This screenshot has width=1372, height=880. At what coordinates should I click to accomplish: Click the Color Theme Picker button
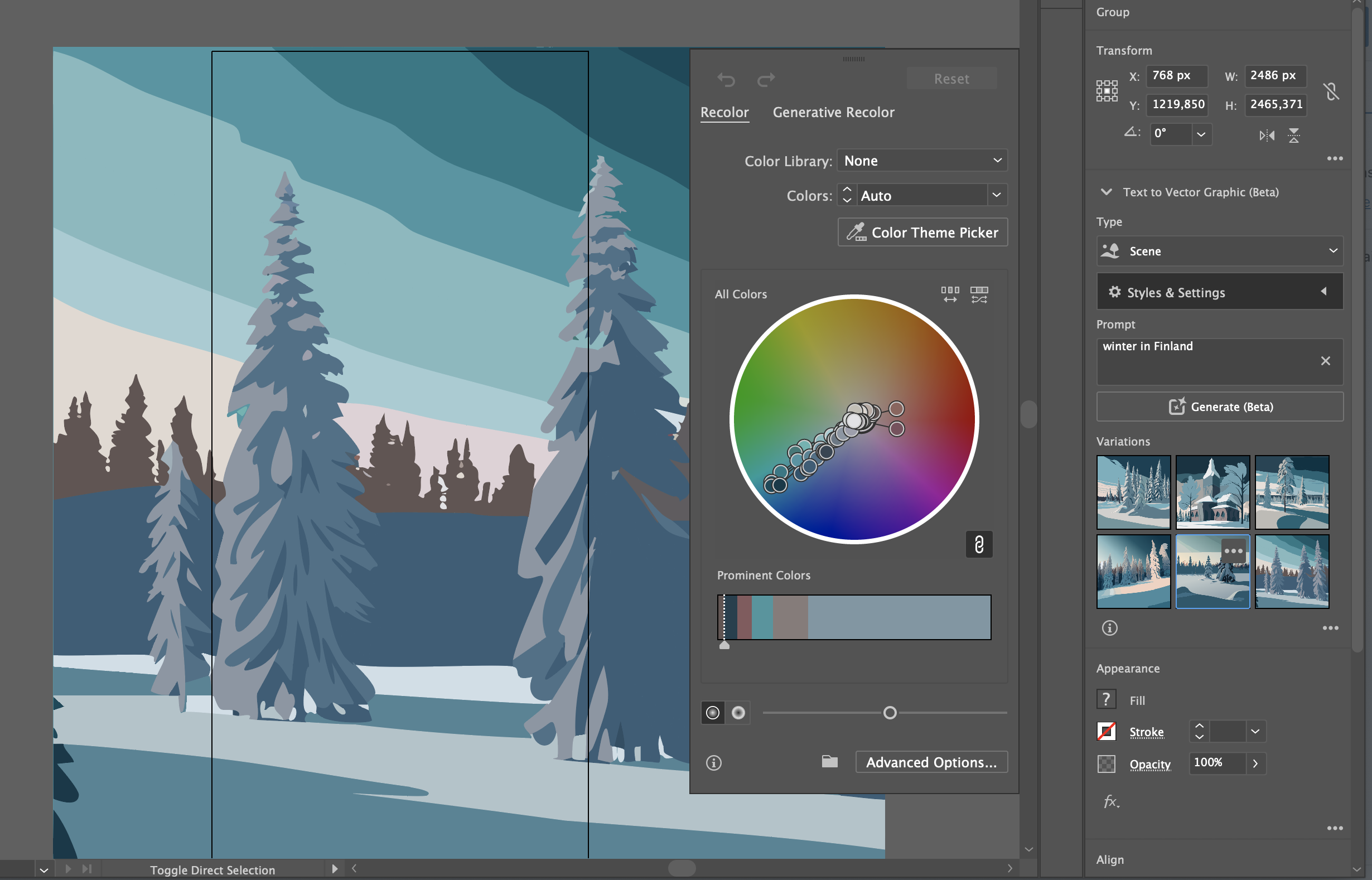point(922,233)
